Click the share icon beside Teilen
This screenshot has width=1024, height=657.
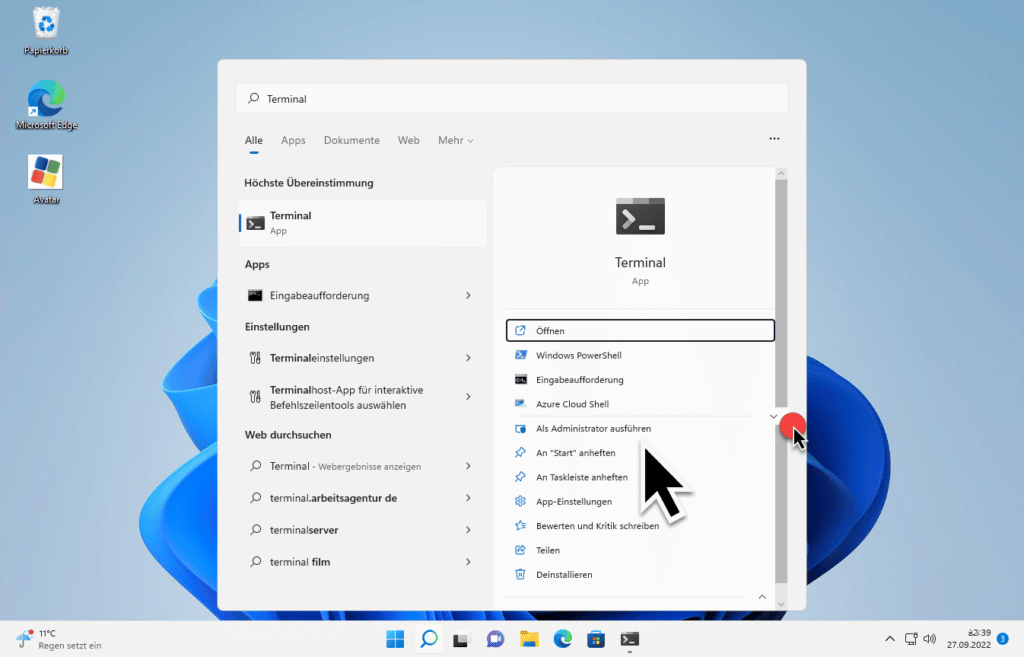point(520,550)
